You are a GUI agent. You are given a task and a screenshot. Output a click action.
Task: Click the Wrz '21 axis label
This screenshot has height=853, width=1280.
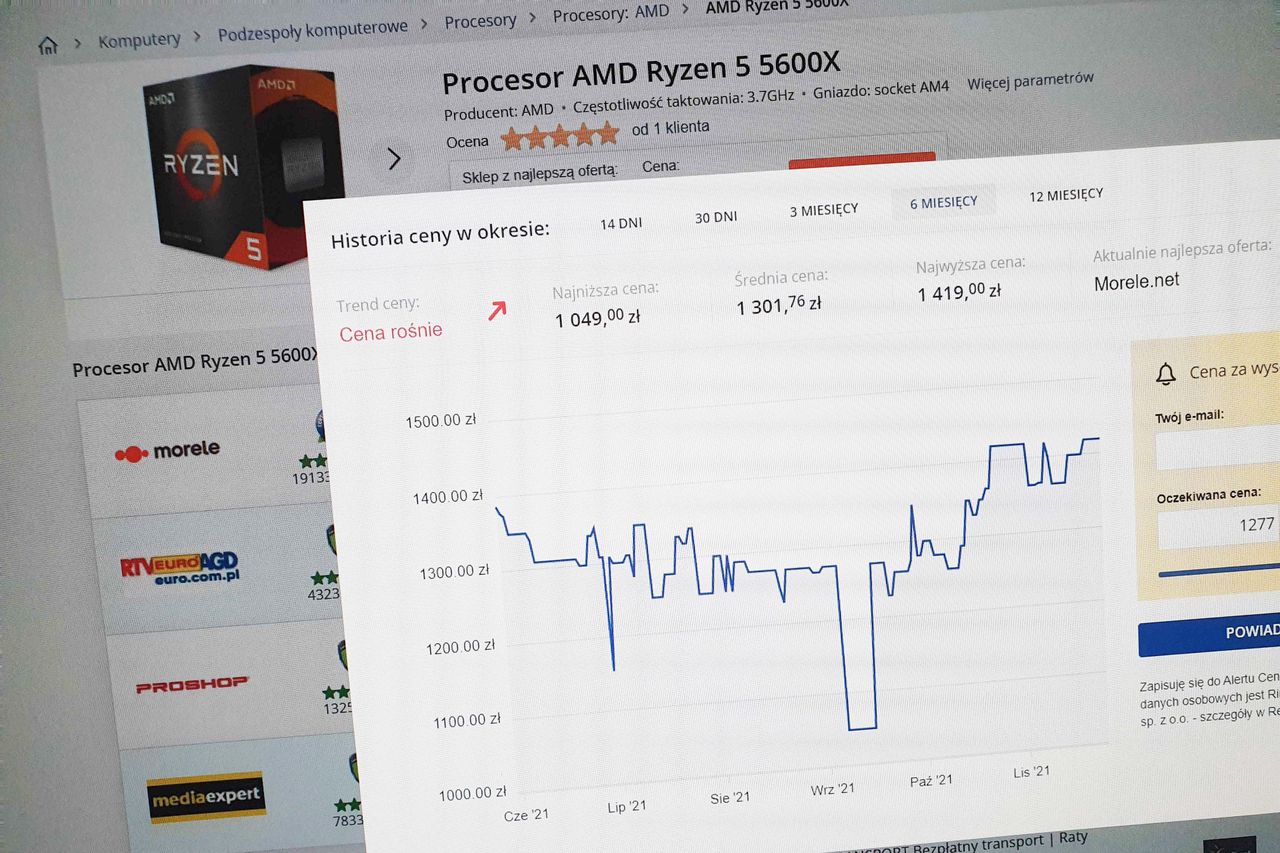point(832,789)
